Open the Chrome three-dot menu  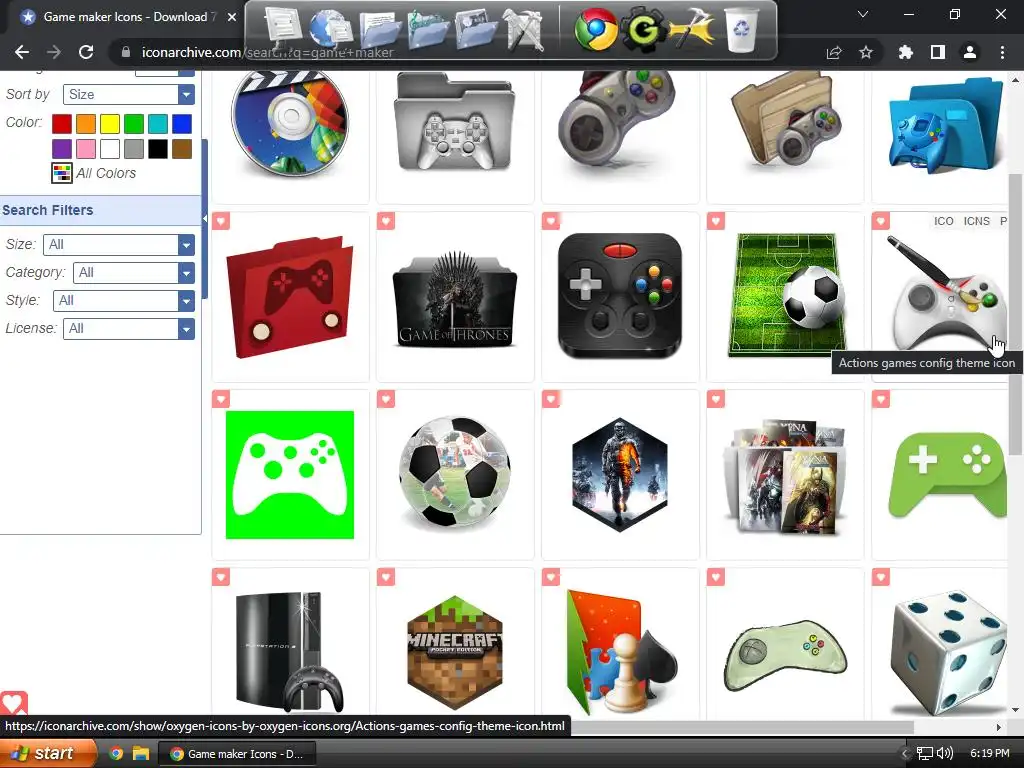pos(1002,52)
